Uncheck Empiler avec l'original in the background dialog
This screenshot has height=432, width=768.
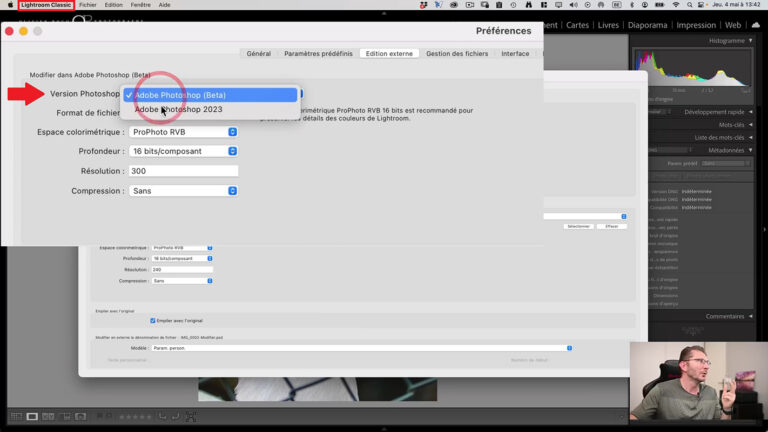[153, 321]
